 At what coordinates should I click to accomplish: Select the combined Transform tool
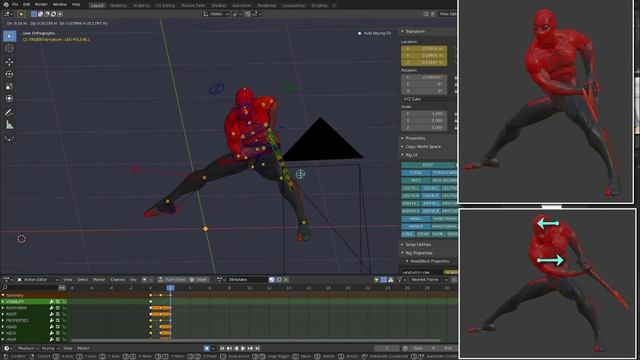coord(9,99)
